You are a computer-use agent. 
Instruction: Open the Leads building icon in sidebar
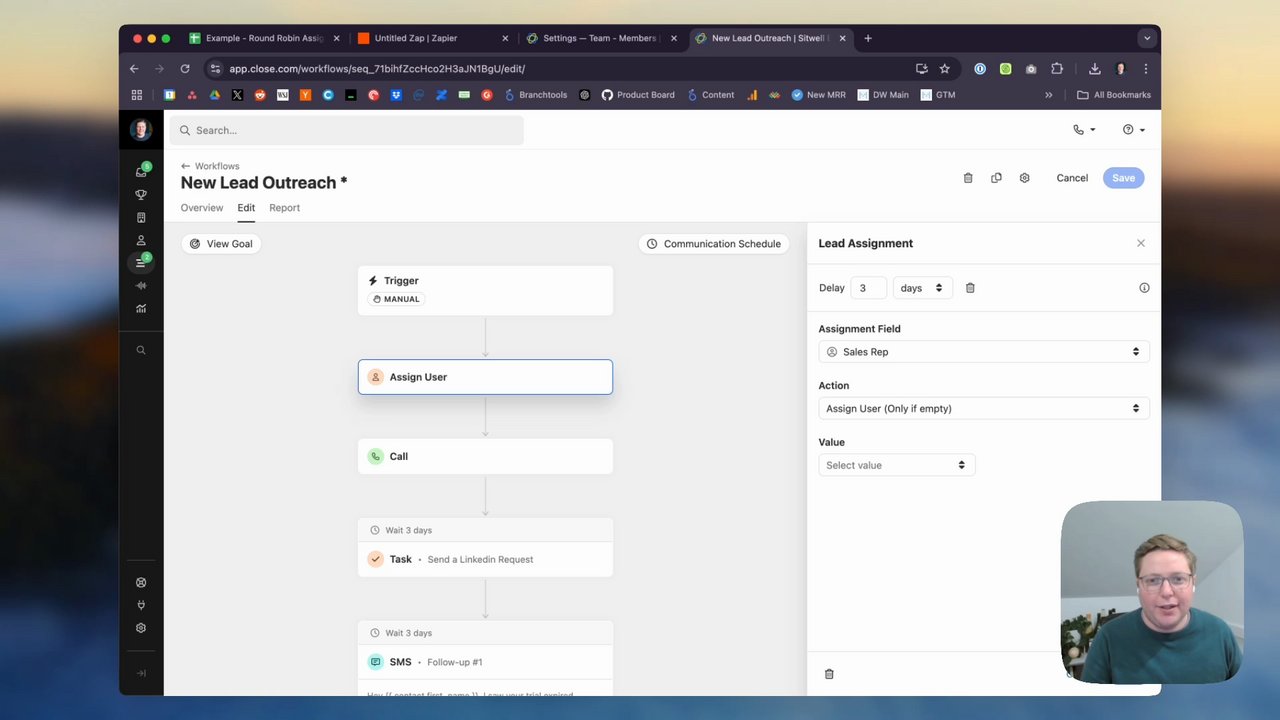click(141, 217)
